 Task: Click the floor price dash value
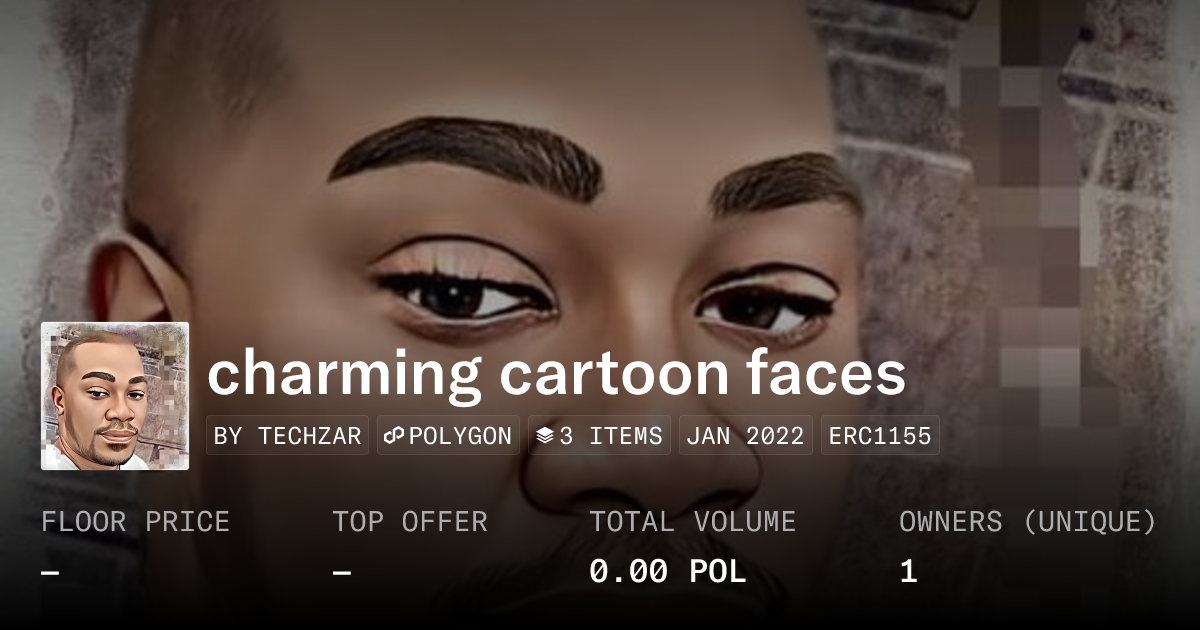click(x=50, y=572)
